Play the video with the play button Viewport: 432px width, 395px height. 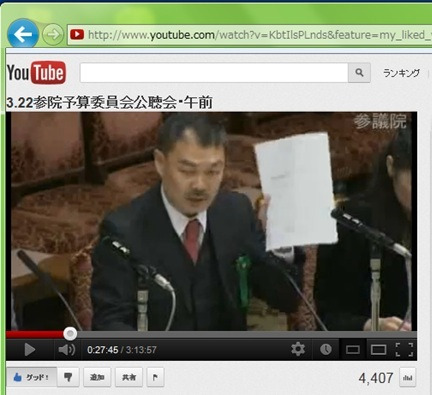click(29, 349)
